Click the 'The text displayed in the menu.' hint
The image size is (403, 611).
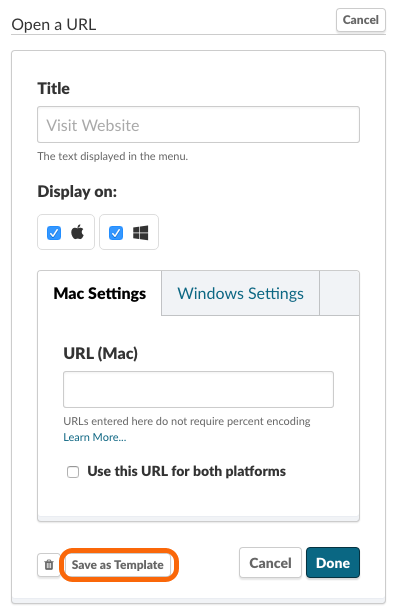[x=113, y=156]
